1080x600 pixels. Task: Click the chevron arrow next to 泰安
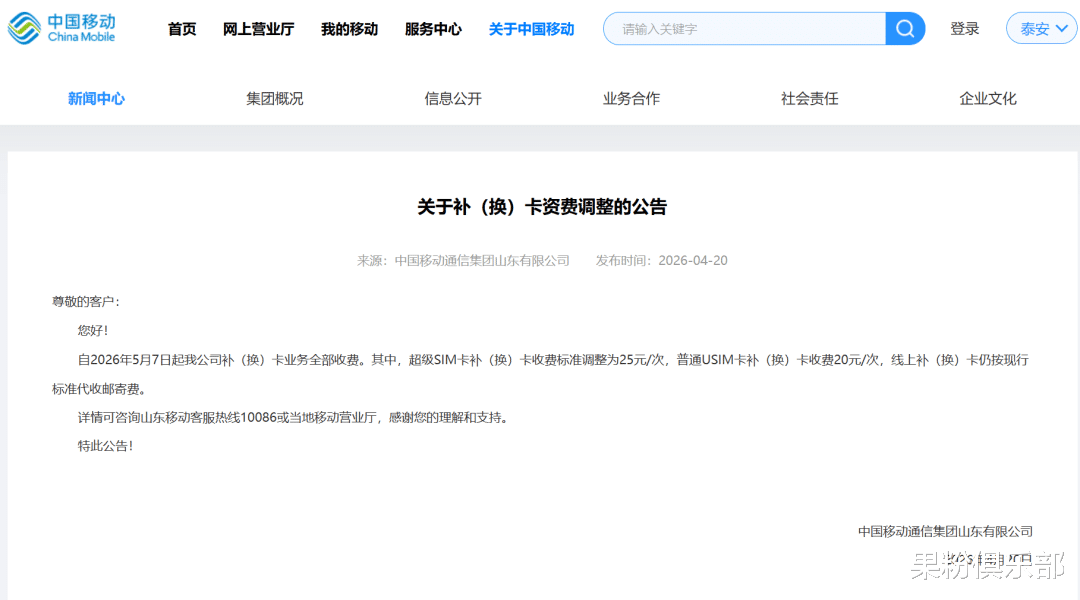pyautogui.click(x=1061, y=29)
